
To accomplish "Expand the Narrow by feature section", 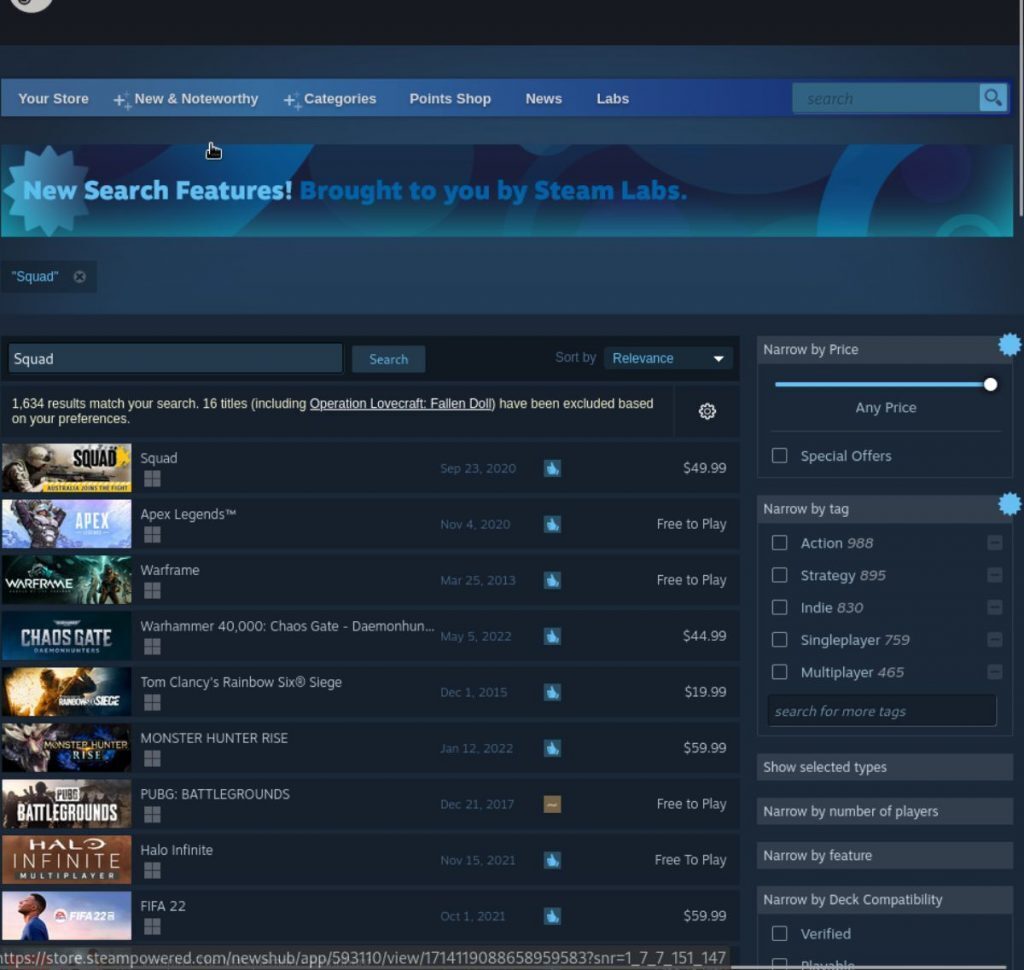I will tap(883, 855).
